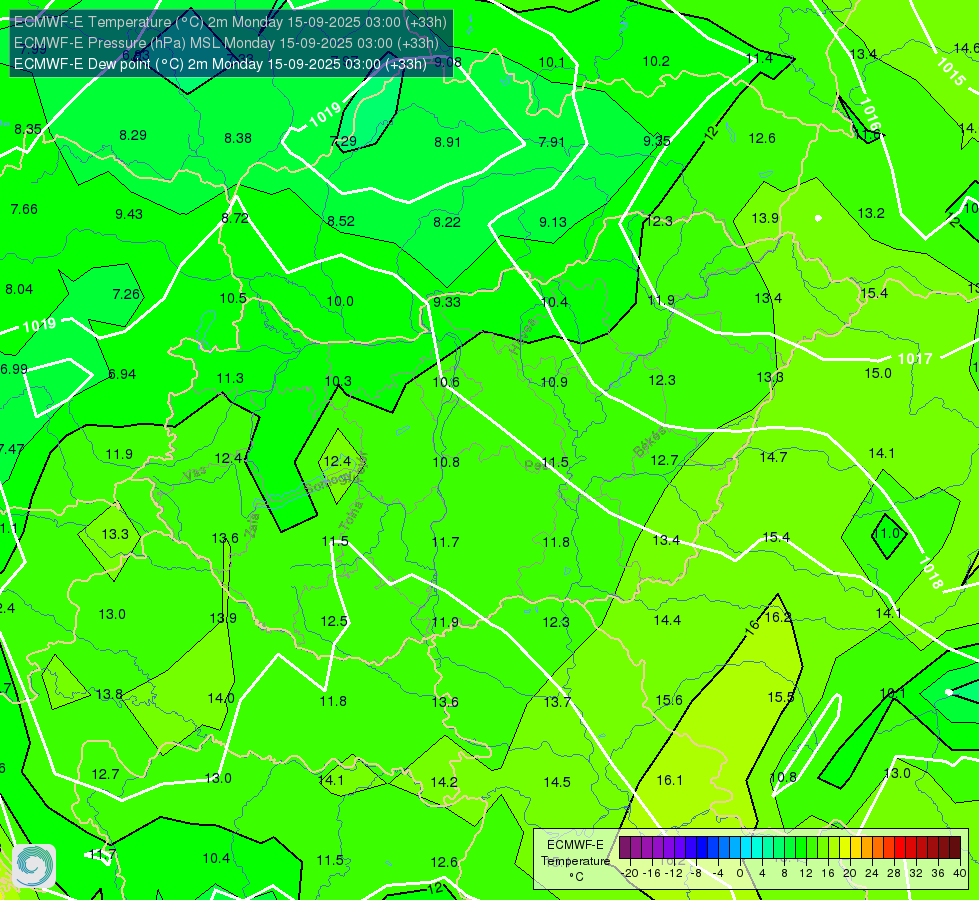Click the 10.2 temperature value
This screenshot has height=900, width=979.
(x=656, y=61)
